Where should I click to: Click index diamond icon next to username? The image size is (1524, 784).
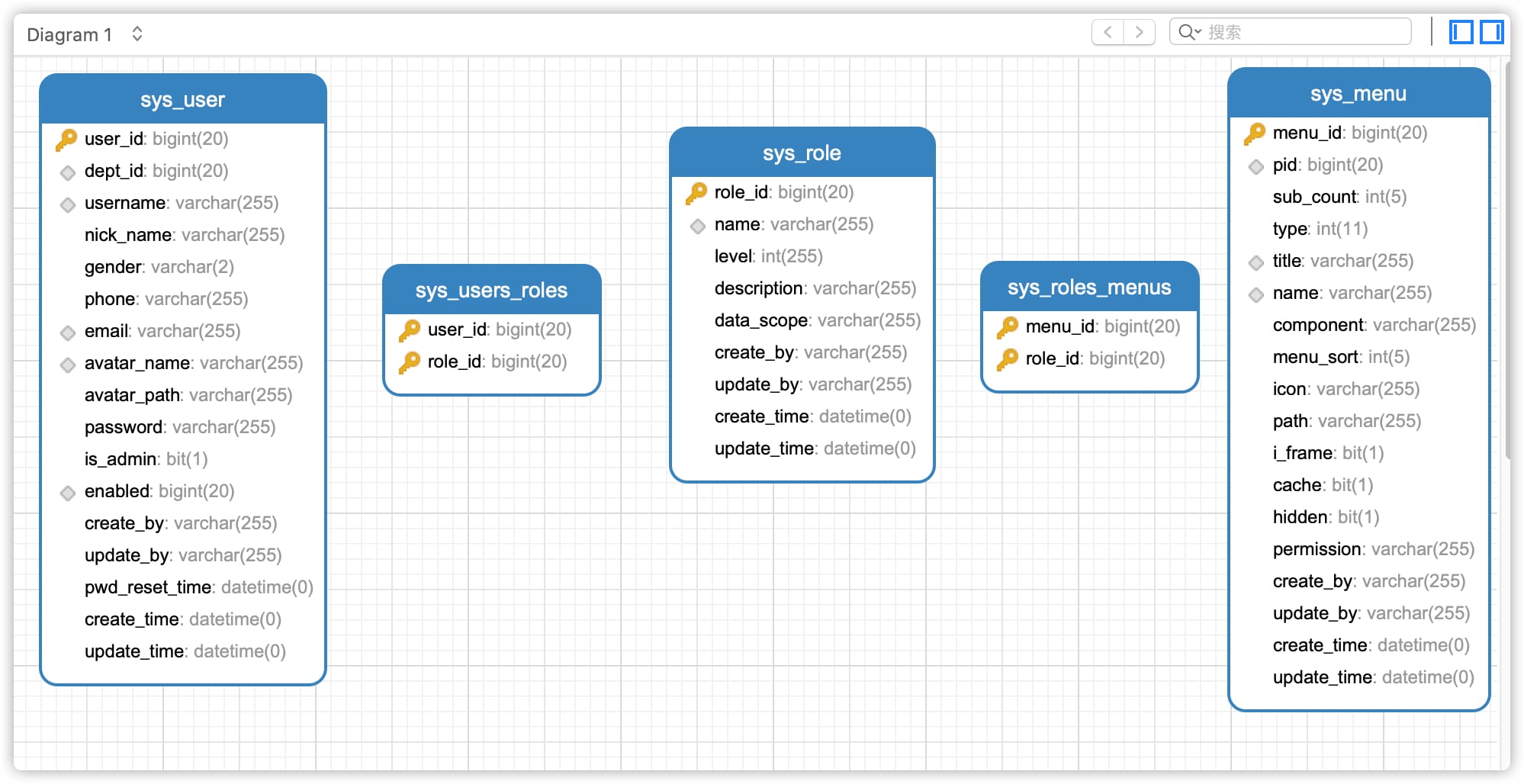click(x=68, y=204)
